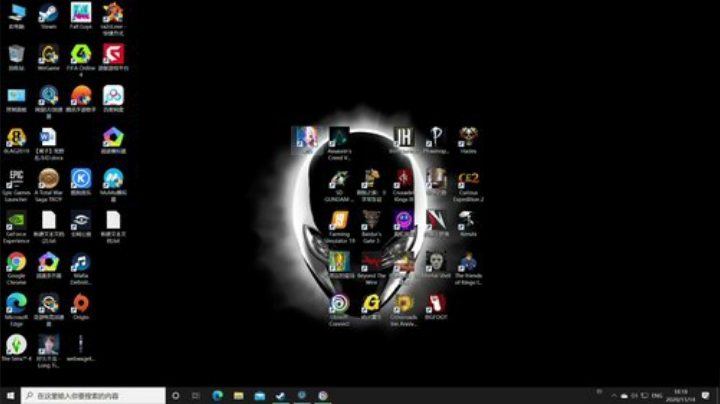Launch Crossroads Inn Anniversary shortcut
Image resolution: width=720 pixels, height=404 pixels.
pyautogui.click(x=404, y=310)
